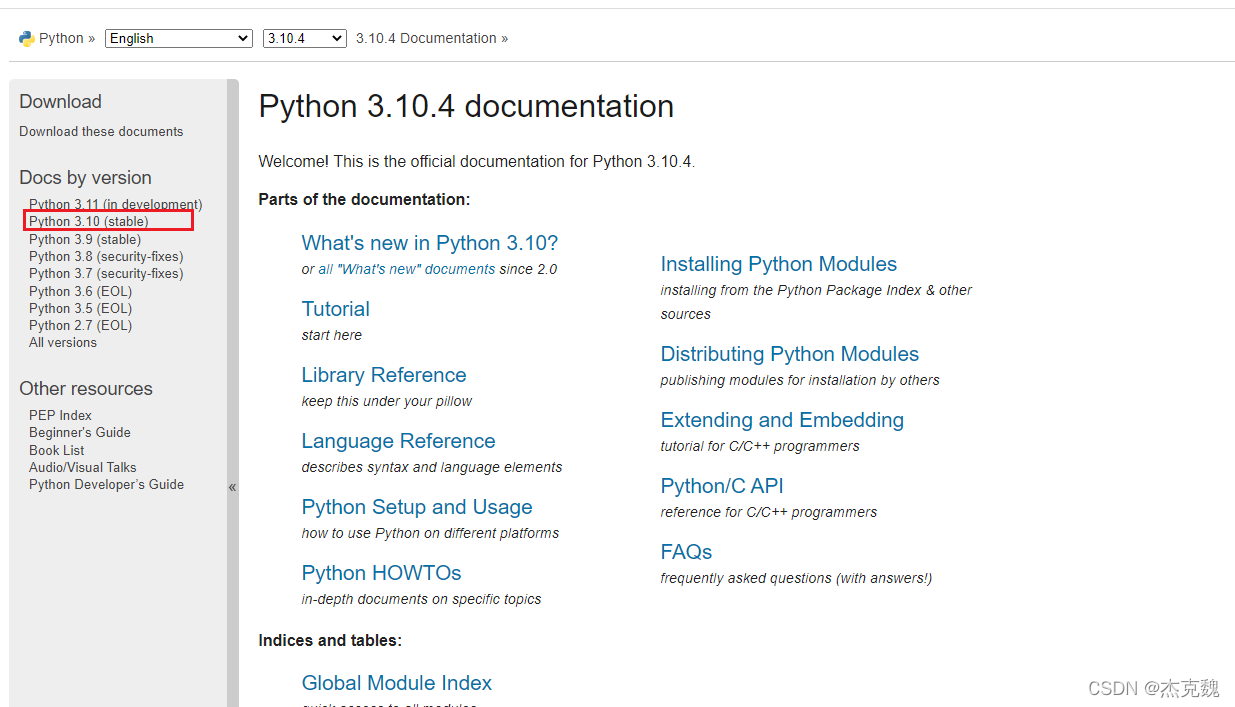Open What's new in Python 3.10?

click(430, 243)
